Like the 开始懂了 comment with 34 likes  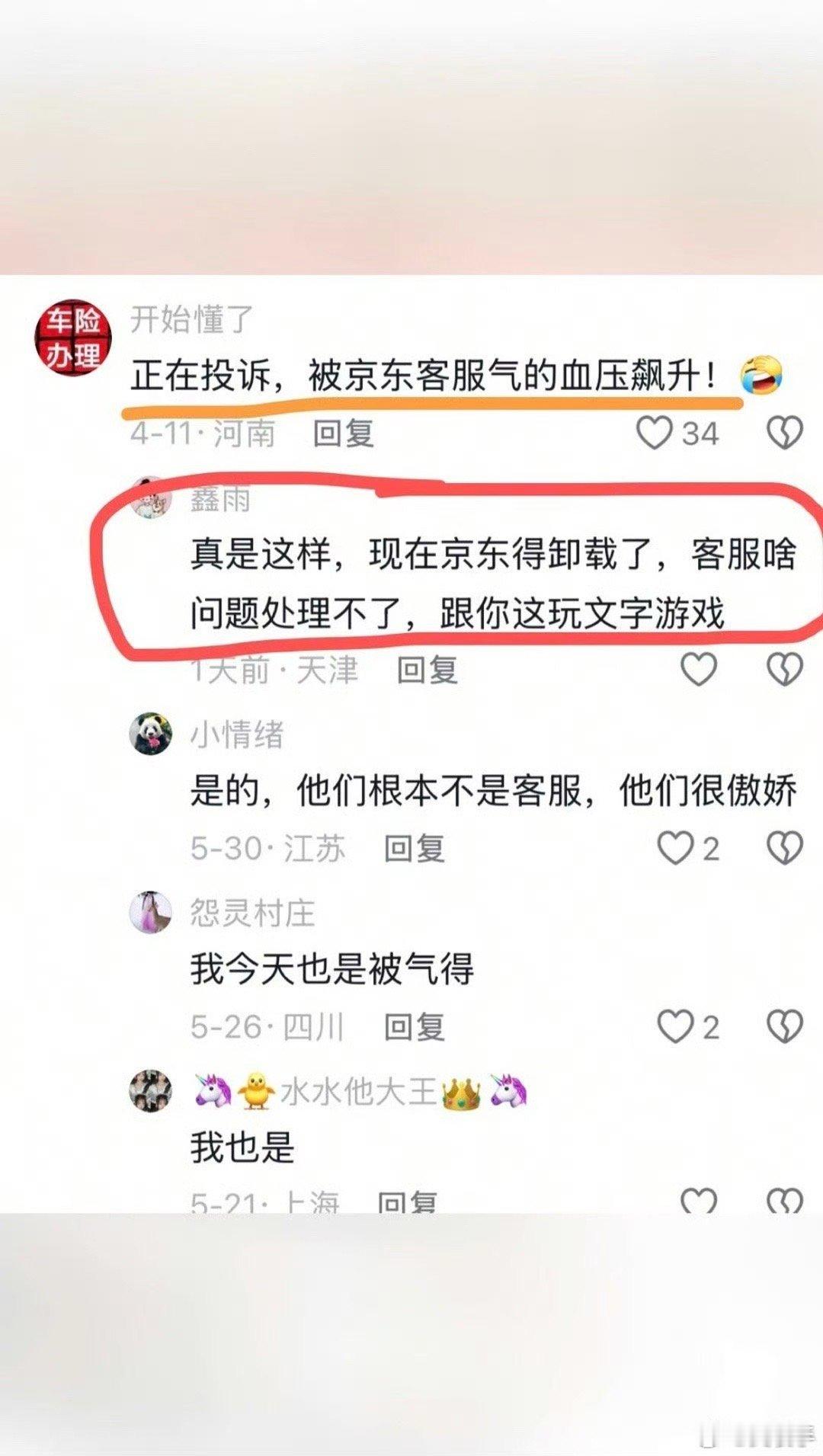pyautogui.click(x=655, y=433)
